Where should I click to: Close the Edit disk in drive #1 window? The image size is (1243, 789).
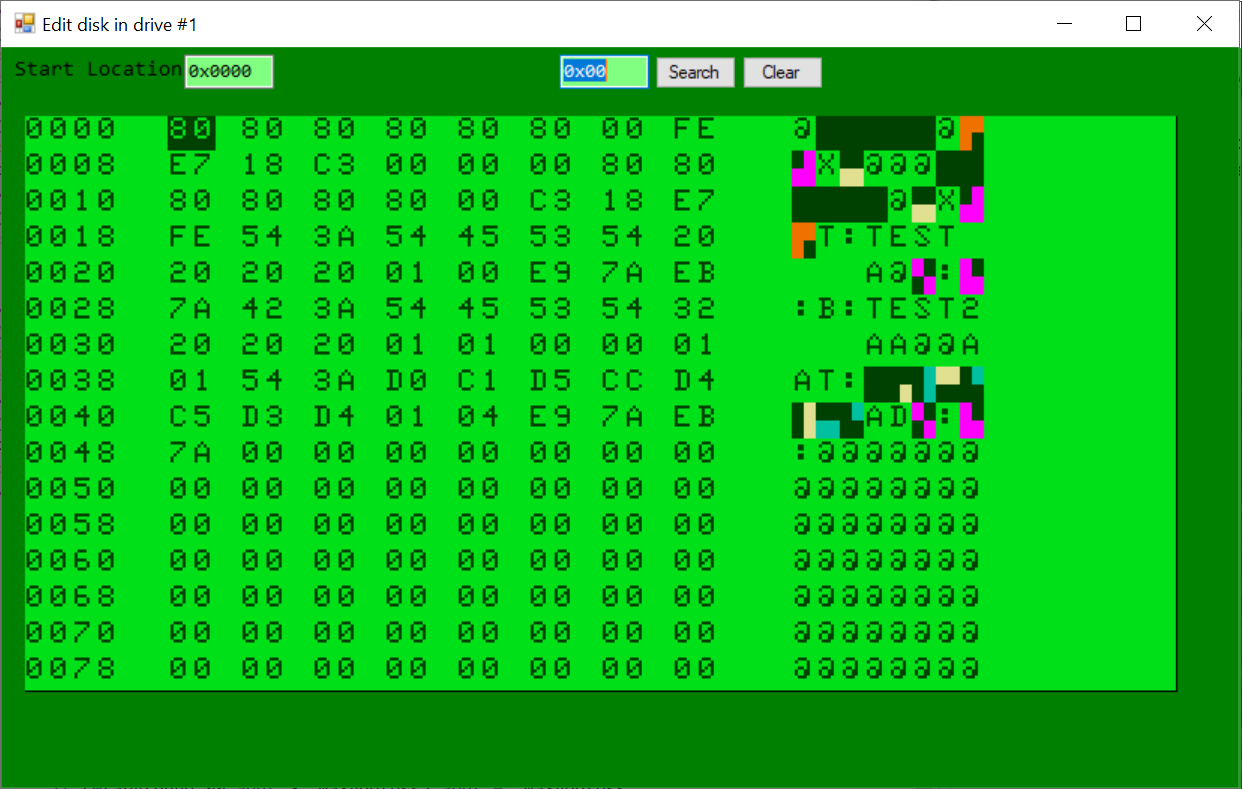(x=1205, y=23)
